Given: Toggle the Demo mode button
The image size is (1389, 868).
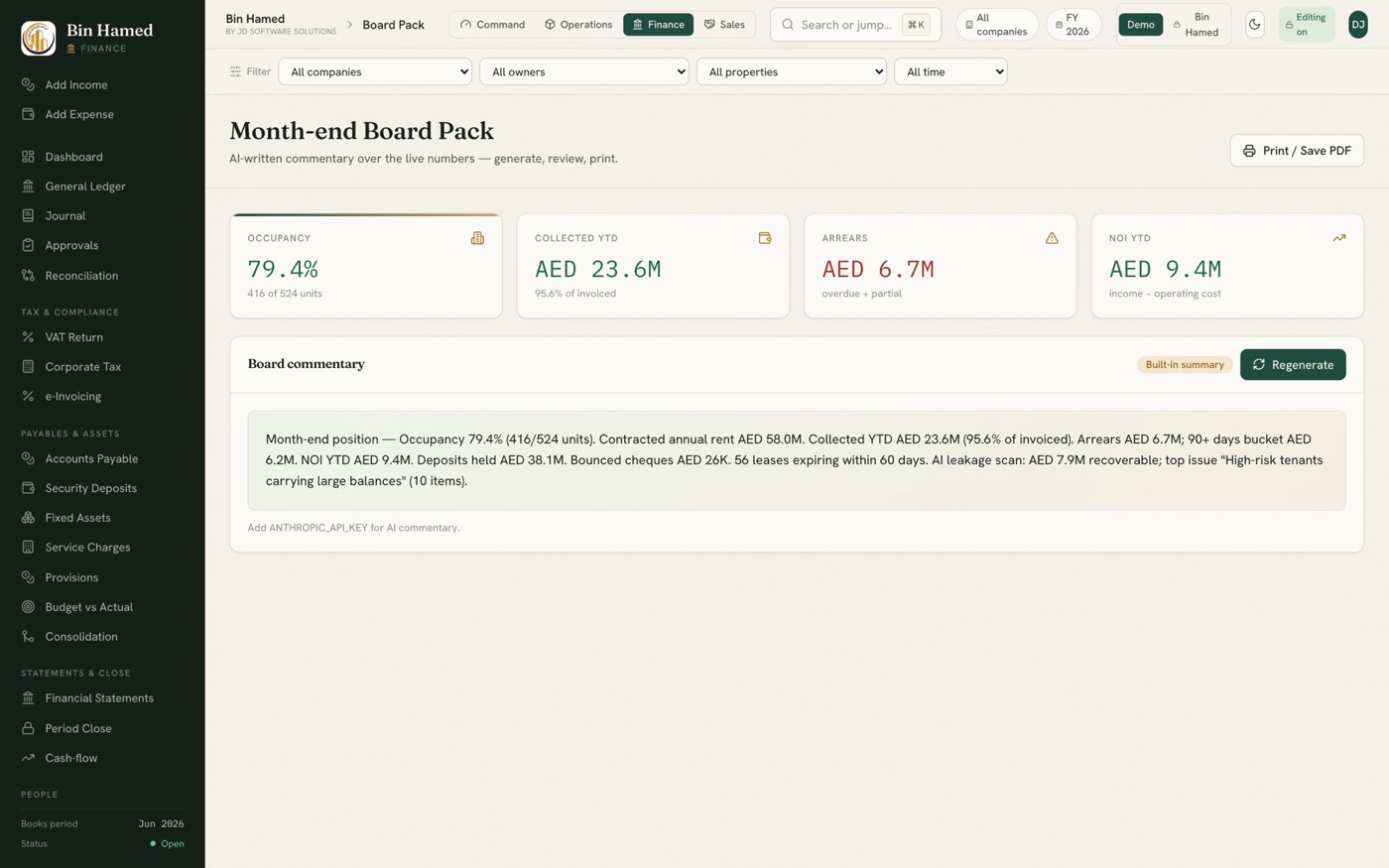Looking at the screenshot, I should coord(1141,25).
